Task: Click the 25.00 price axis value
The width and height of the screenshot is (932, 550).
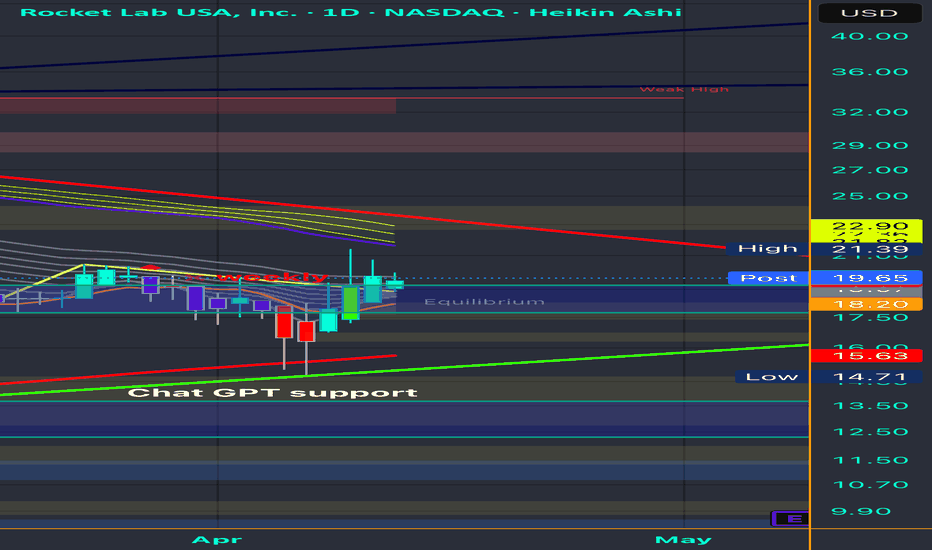Action: [870, 196]
